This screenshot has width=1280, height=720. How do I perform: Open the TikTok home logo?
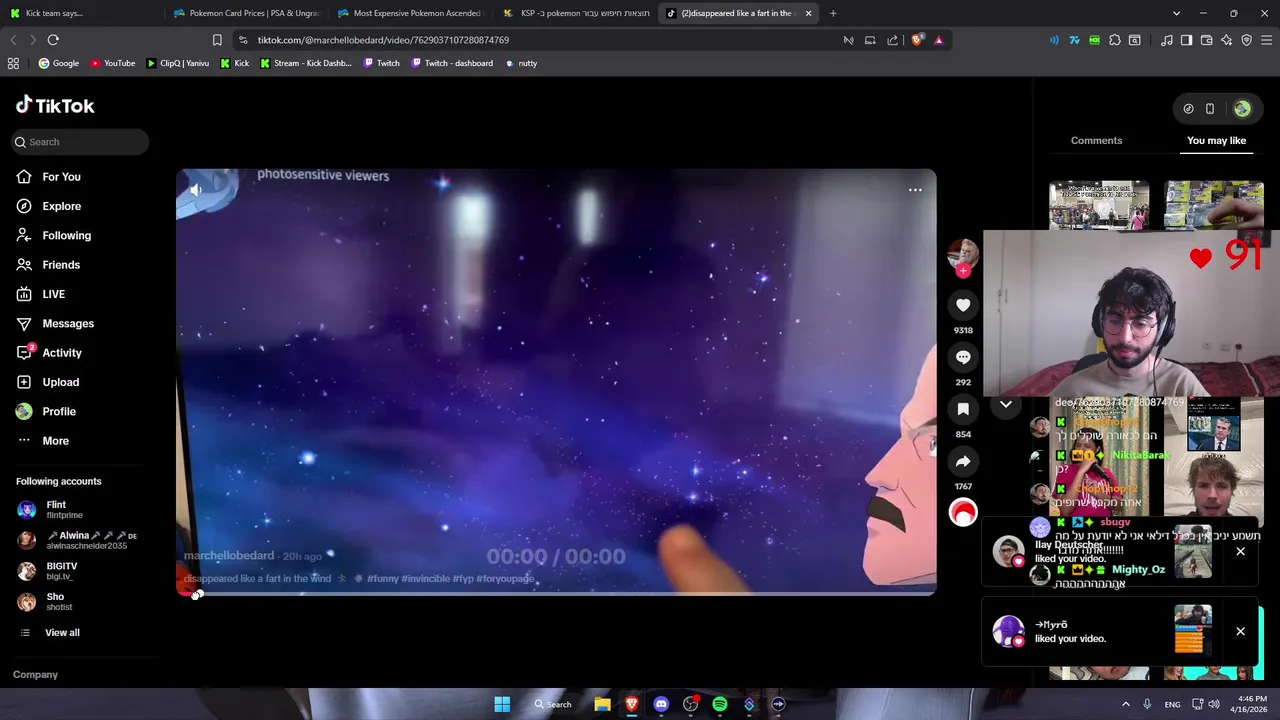click(x=55, y=105)
